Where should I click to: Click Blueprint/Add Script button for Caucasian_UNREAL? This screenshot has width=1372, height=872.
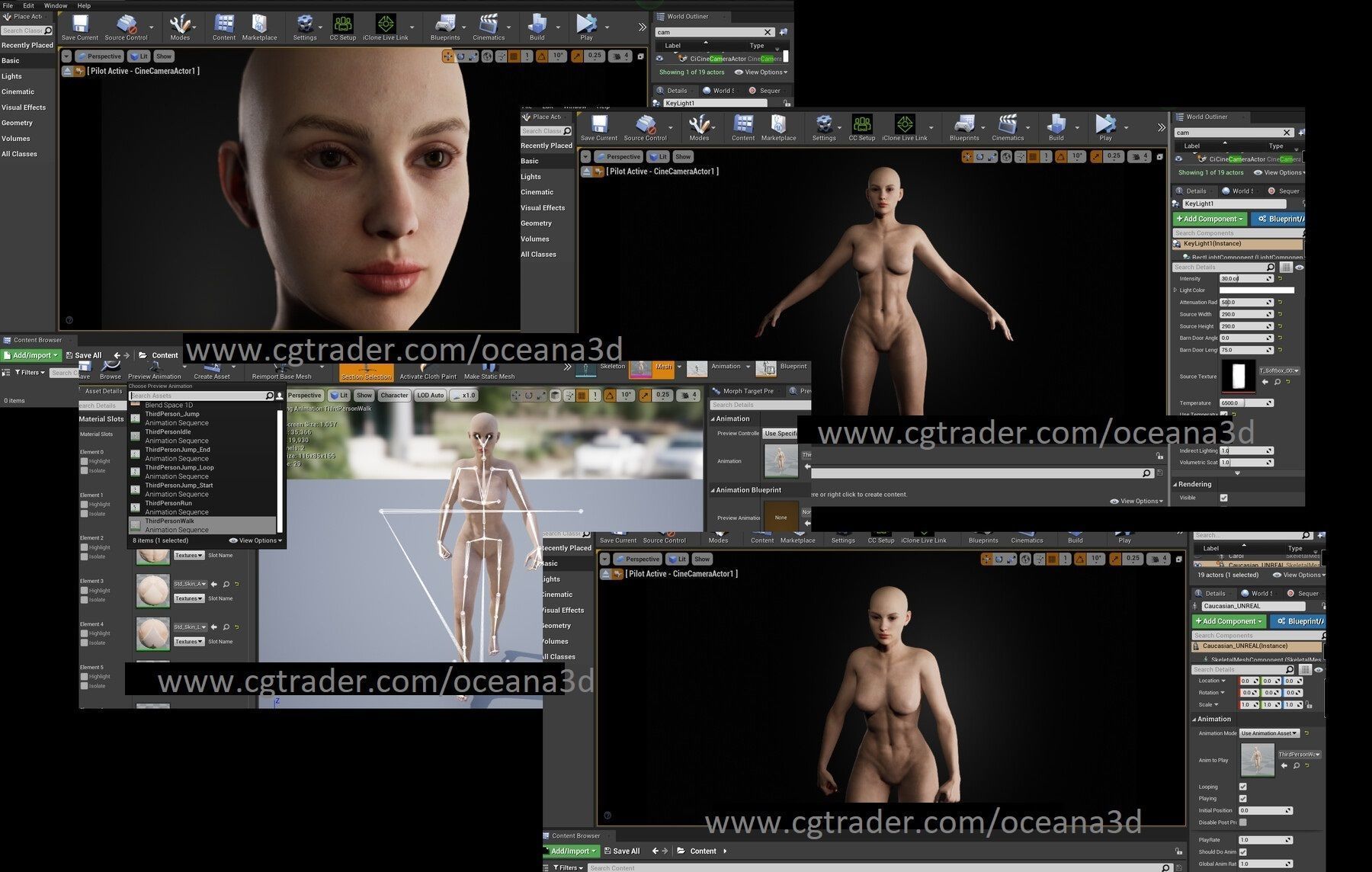point(1300,621)
